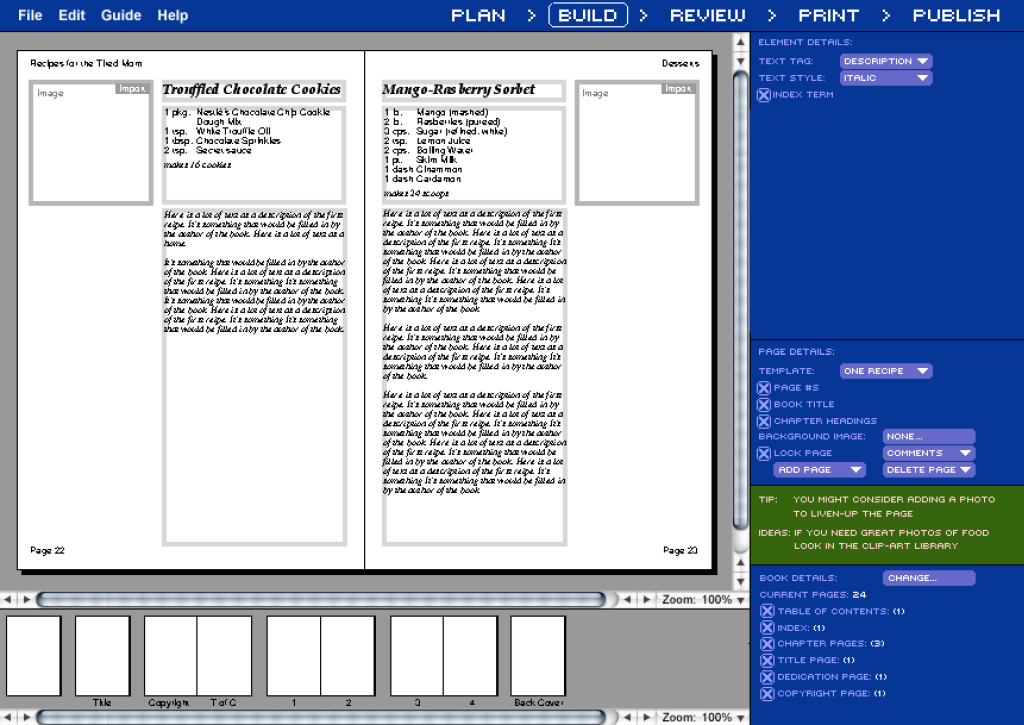Screen dimensions: 1024x725
Task: Click the arrow after the PRINT step
Action: tap(886, 15)
